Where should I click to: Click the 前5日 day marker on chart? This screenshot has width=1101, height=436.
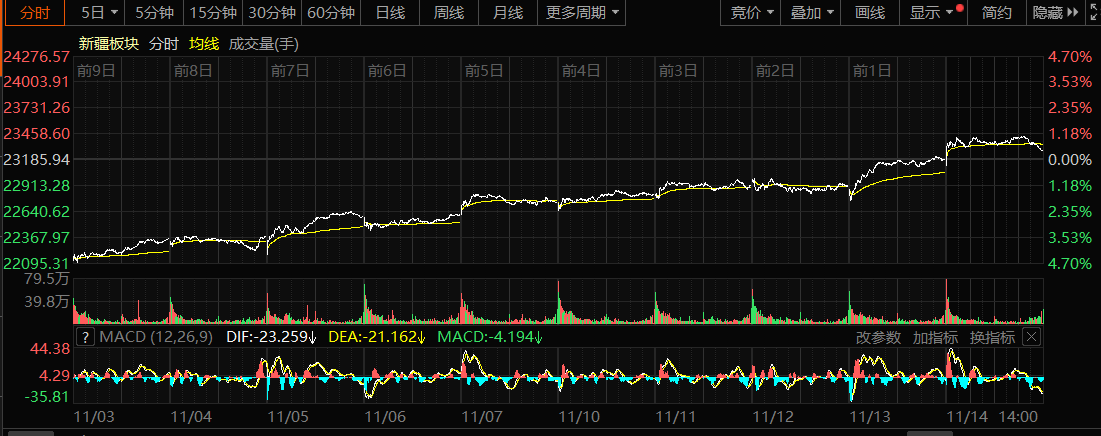(x=483, y=70)
